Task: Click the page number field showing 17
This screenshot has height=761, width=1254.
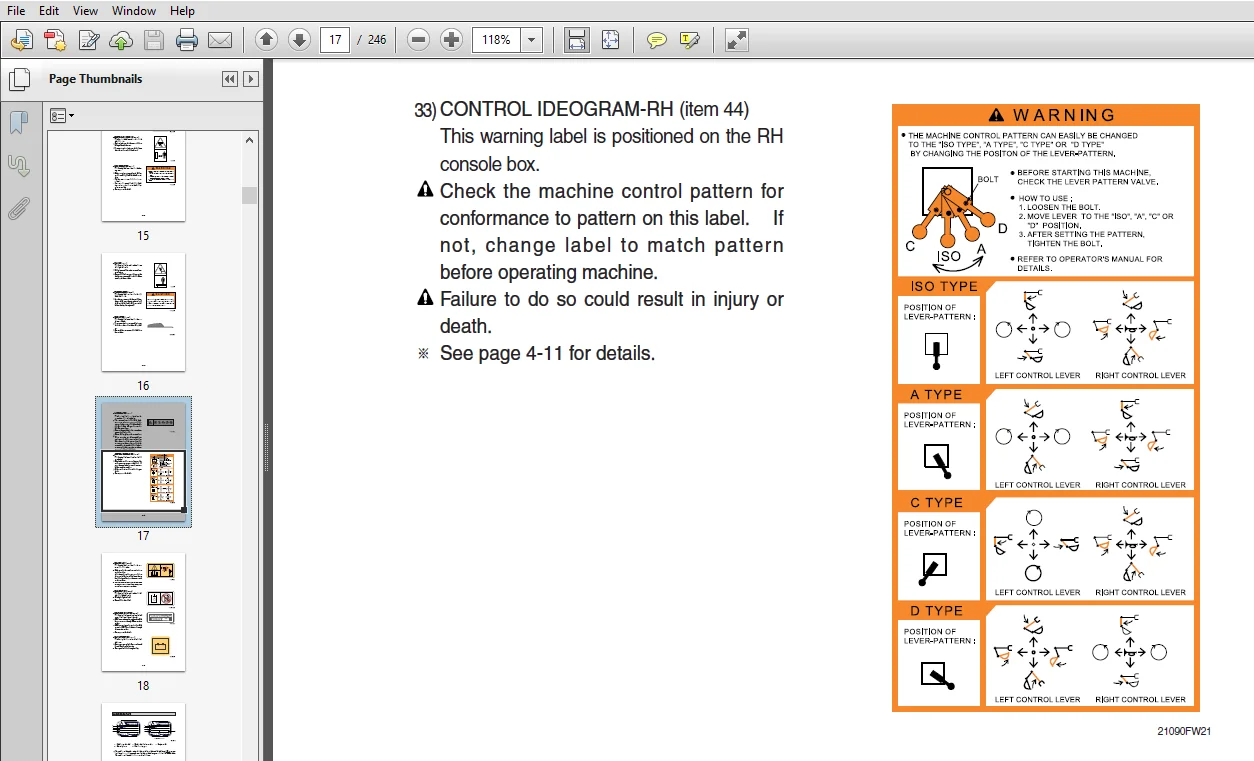Action: pos(335,40)
